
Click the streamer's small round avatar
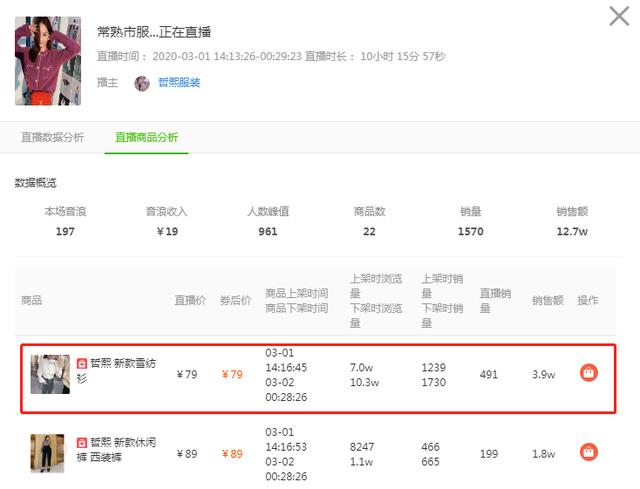(142, 83)
